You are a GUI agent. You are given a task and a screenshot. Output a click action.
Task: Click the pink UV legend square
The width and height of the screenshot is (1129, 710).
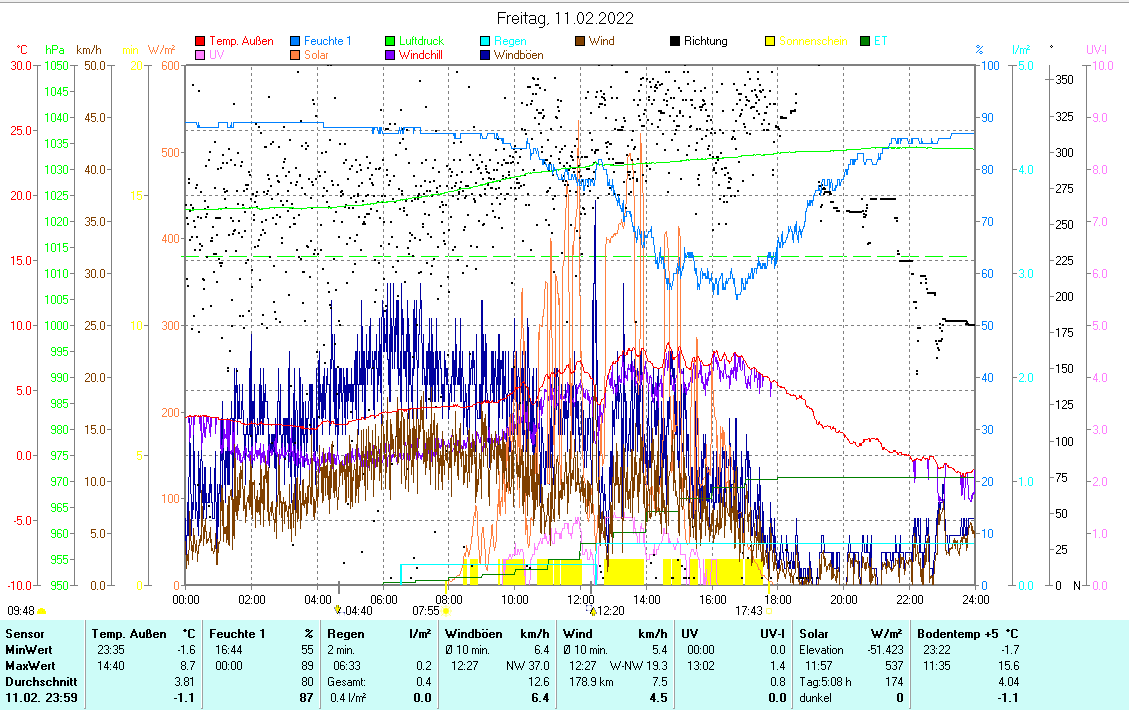coord(200,55)
